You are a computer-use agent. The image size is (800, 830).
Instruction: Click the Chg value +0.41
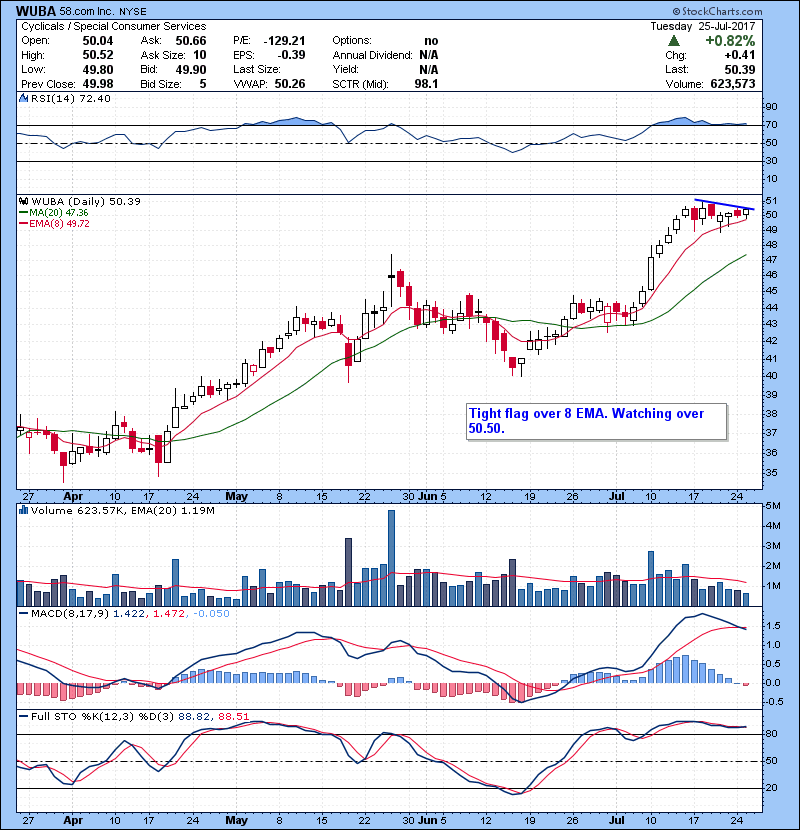[x=740, y=55]
